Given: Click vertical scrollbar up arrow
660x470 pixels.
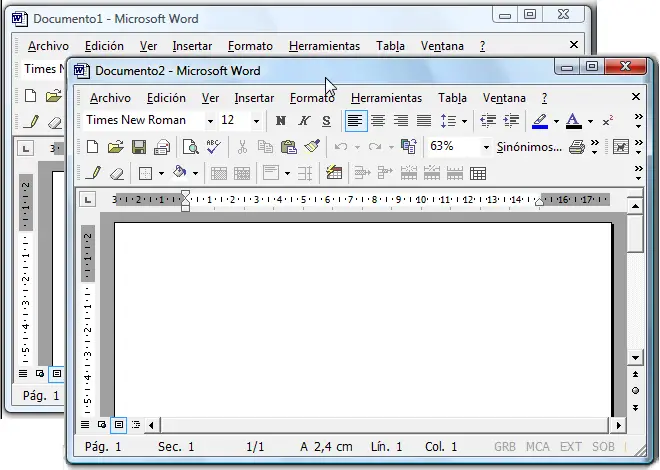Looking at the screenshot, I should (x=635, y=206).
